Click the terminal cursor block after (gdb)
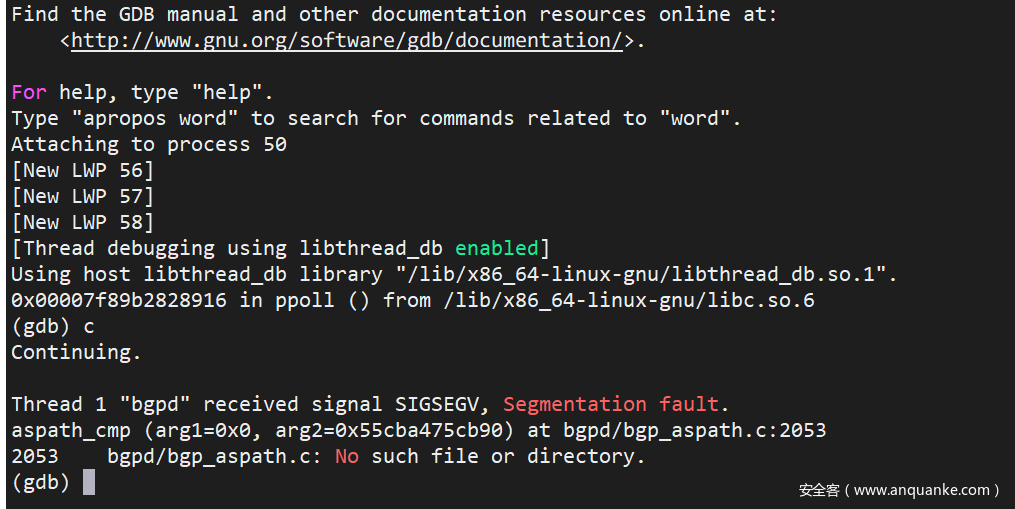The height and width of the screenshot is (509, 1015). (89, 482)
